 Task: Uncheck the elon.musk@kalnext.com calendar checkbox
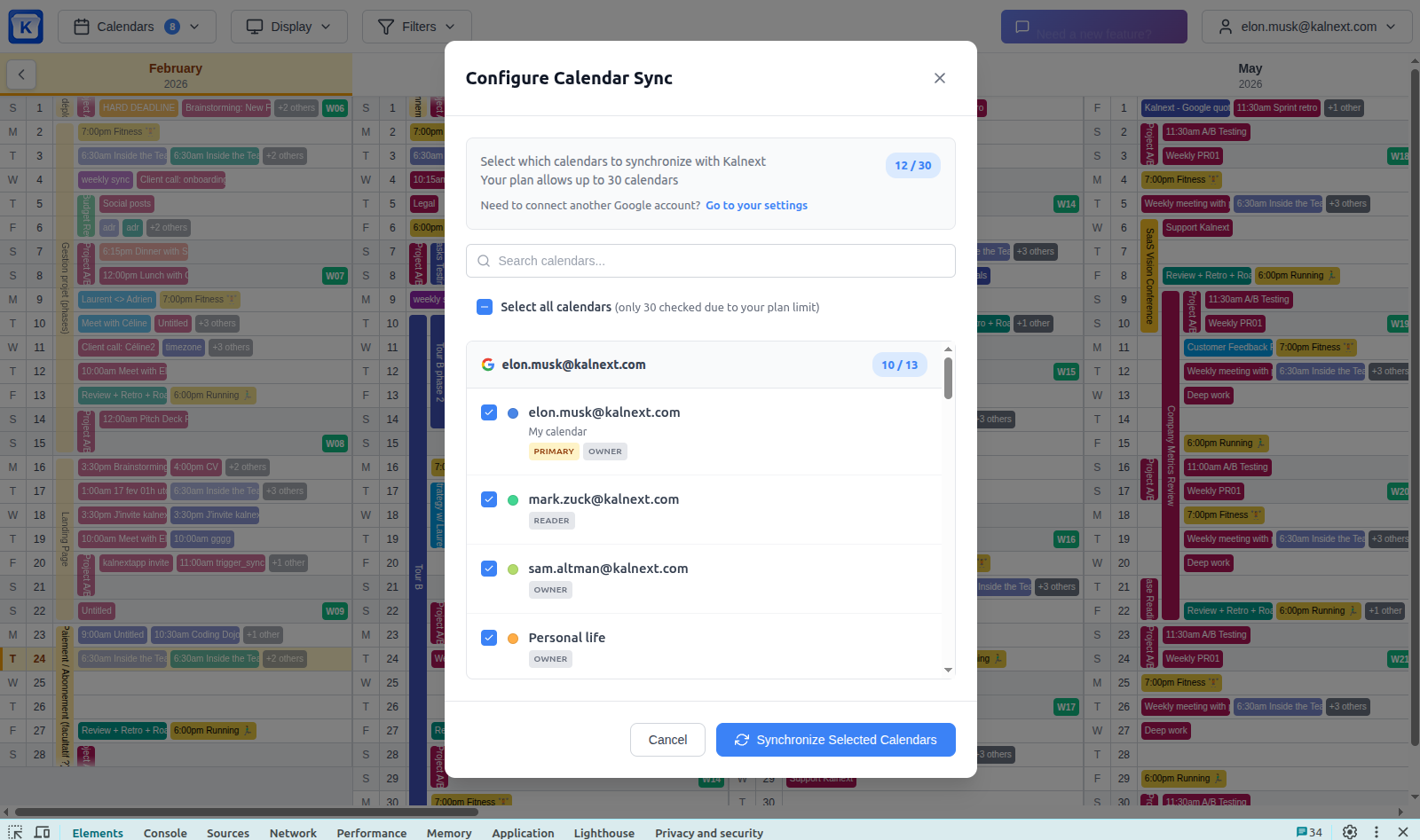[489, 412]
